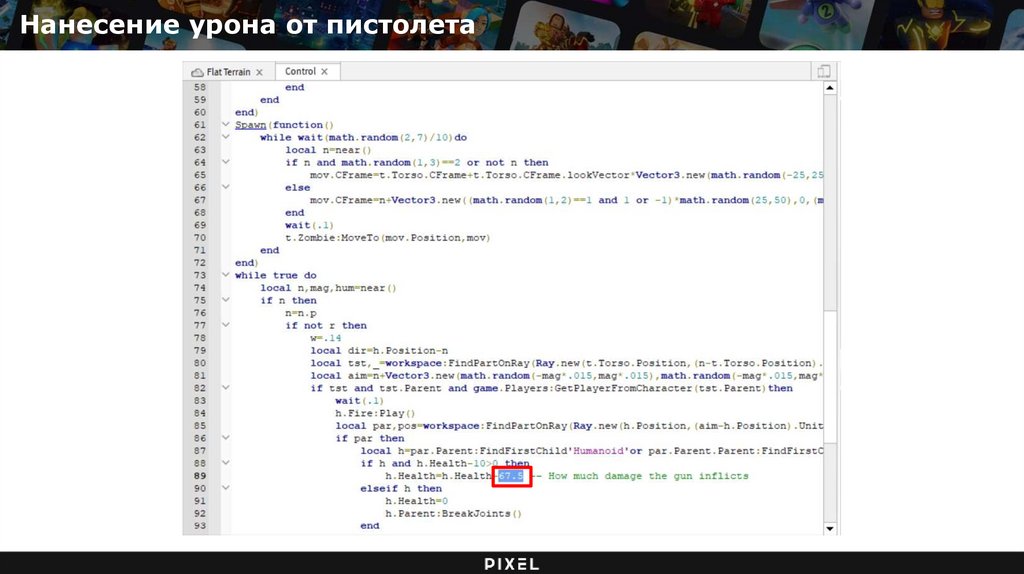The height and width of the screenshot is (574, 1024).
Task: Click 'h.Fire:Play()' on line 84
Action: pos(376,413)
